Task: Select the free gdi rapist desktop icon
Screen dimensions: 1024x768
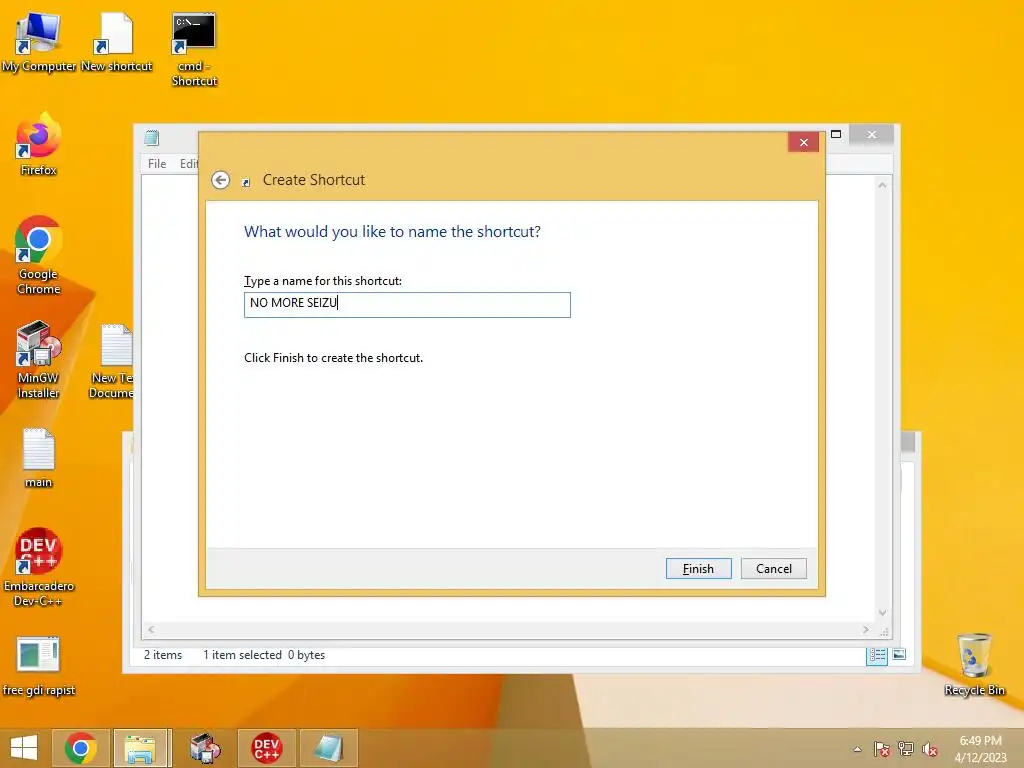Action: coord(39,666)
